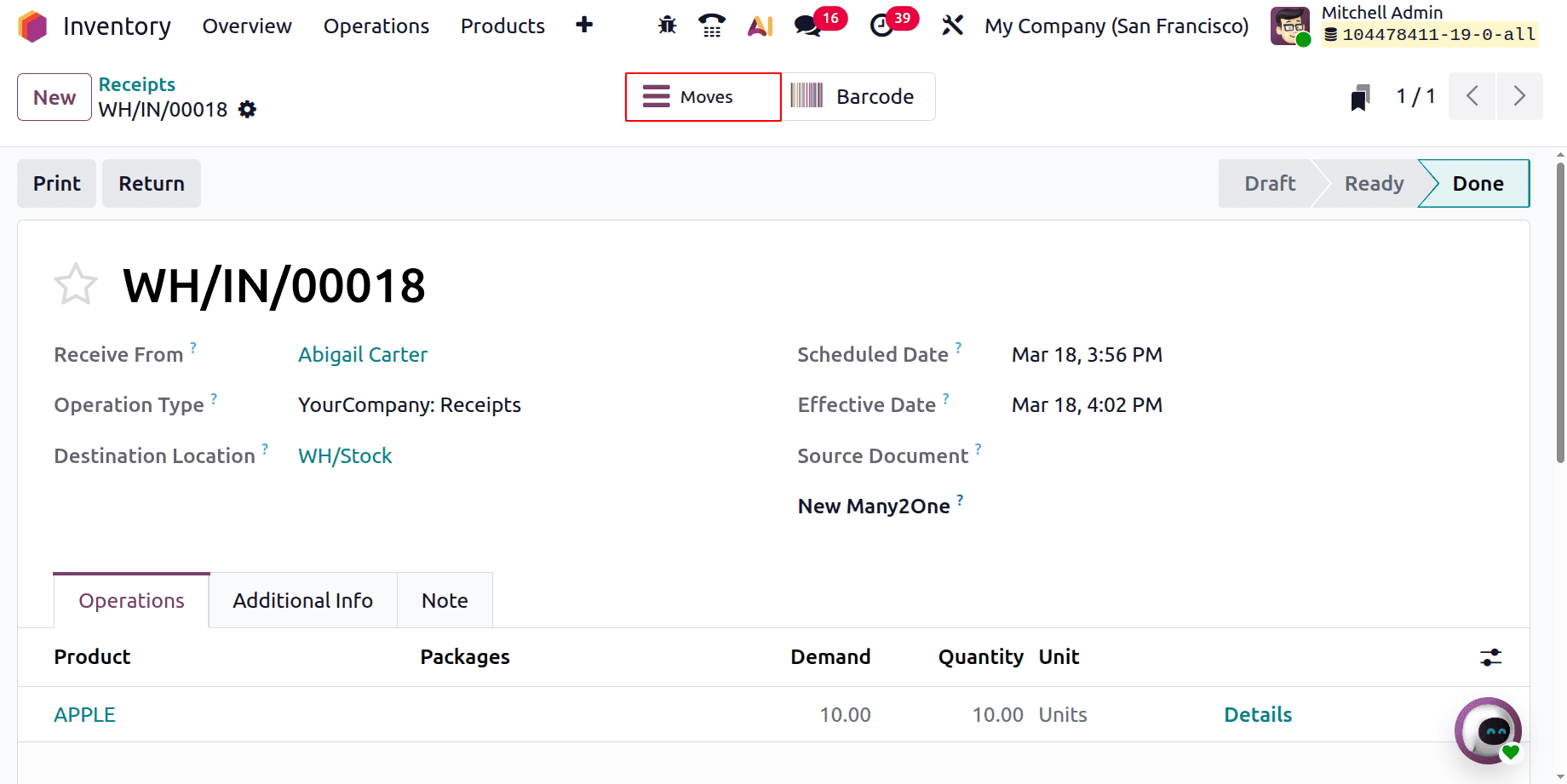Viewport: 1567px width, 784px height.
Task: Open the Abigail Carter partner link
Action: point(362,354)
